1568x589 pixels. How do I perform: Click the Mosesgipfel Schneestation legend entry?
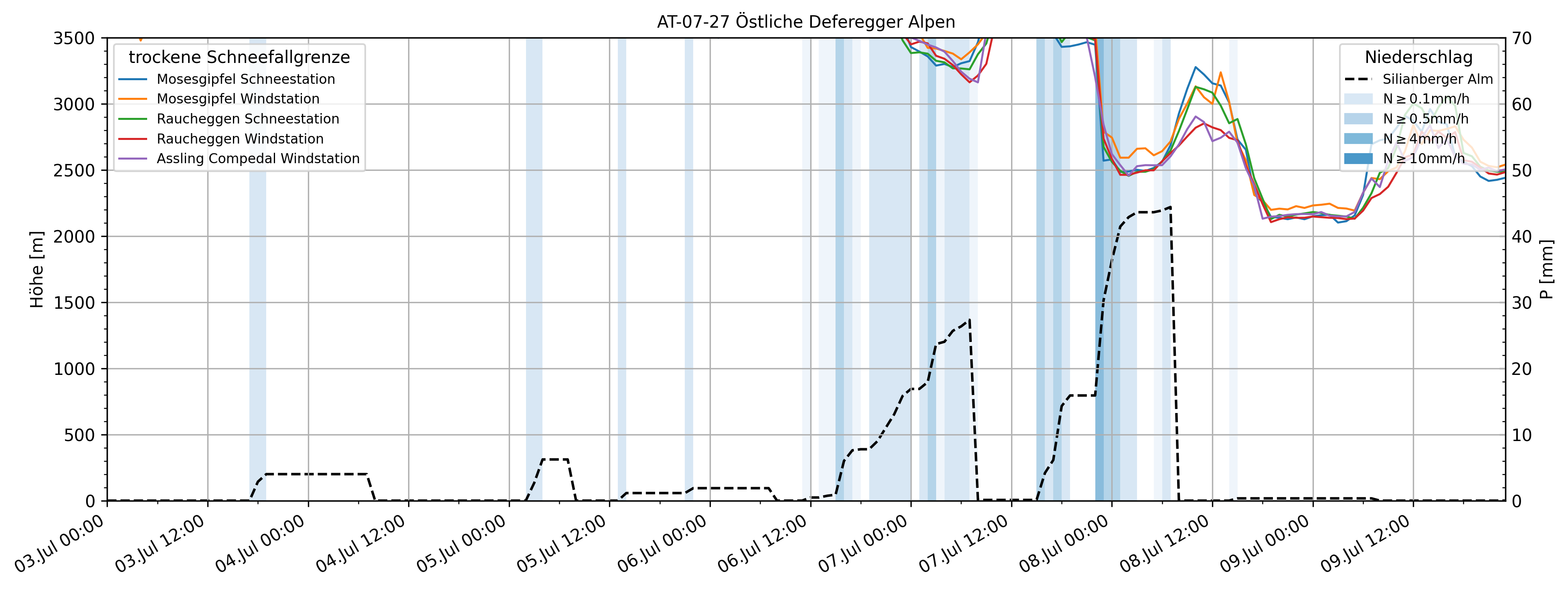point(245,79)
